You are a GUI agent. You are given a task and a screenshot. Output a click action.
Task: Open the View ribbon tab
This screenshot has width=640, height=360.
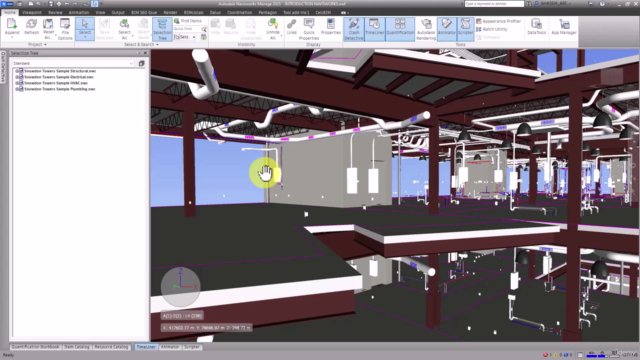(100, 12)
